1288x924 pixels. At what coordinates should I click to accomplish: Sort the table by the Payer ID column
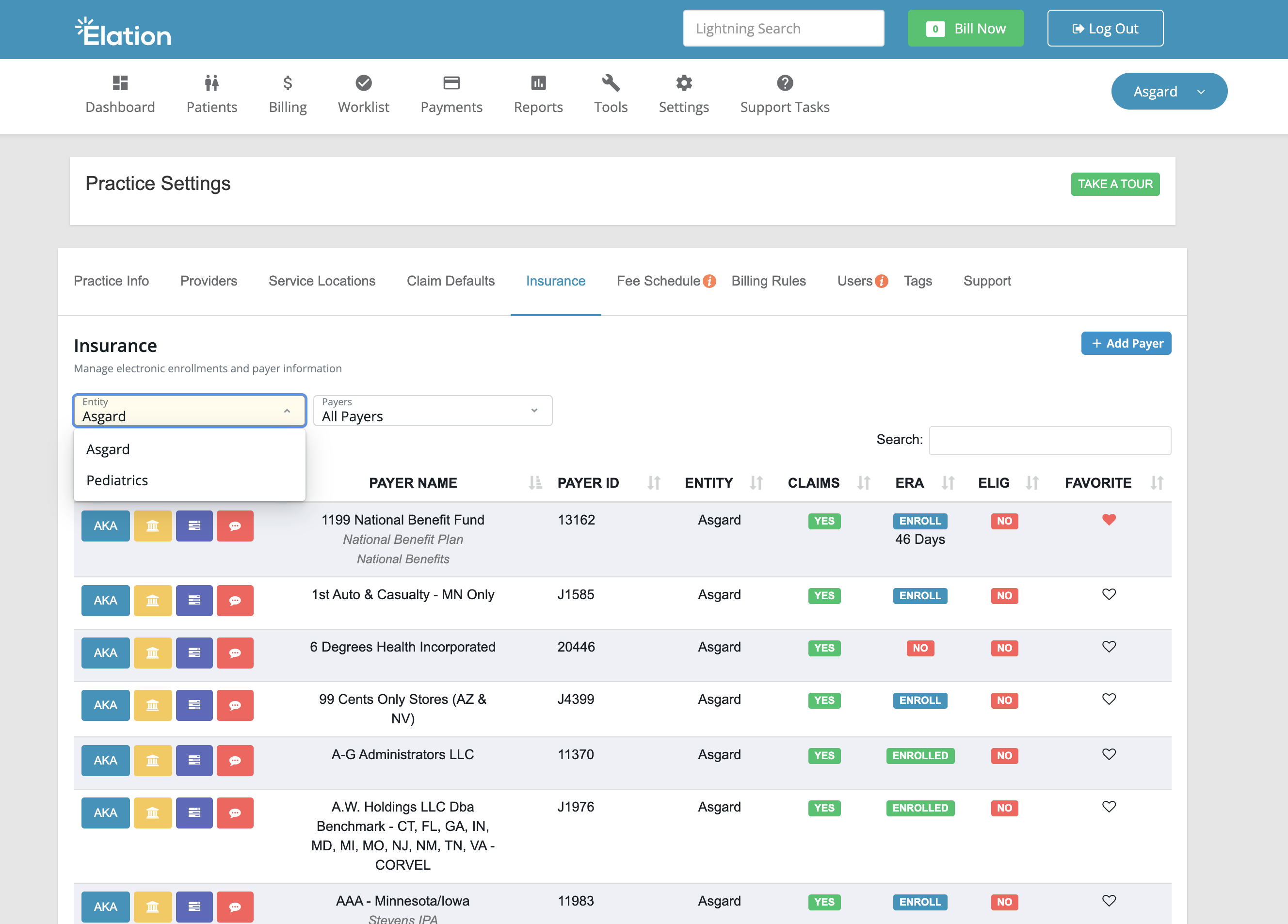click(x=588, y=483)
